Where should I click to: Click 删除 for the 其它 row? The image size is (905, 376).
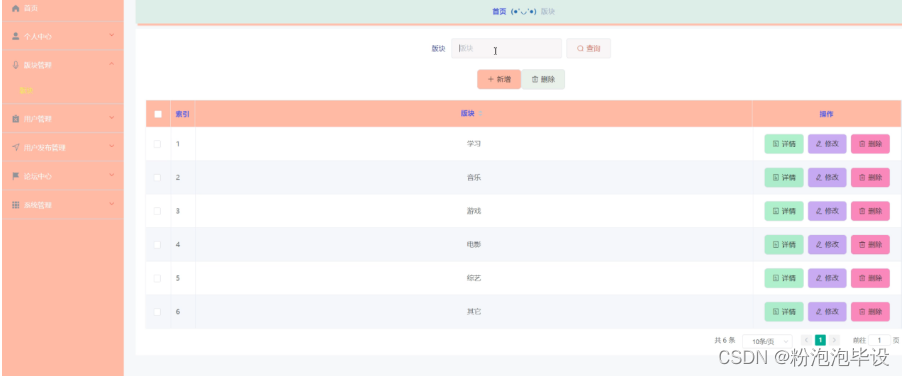(870, 311)
